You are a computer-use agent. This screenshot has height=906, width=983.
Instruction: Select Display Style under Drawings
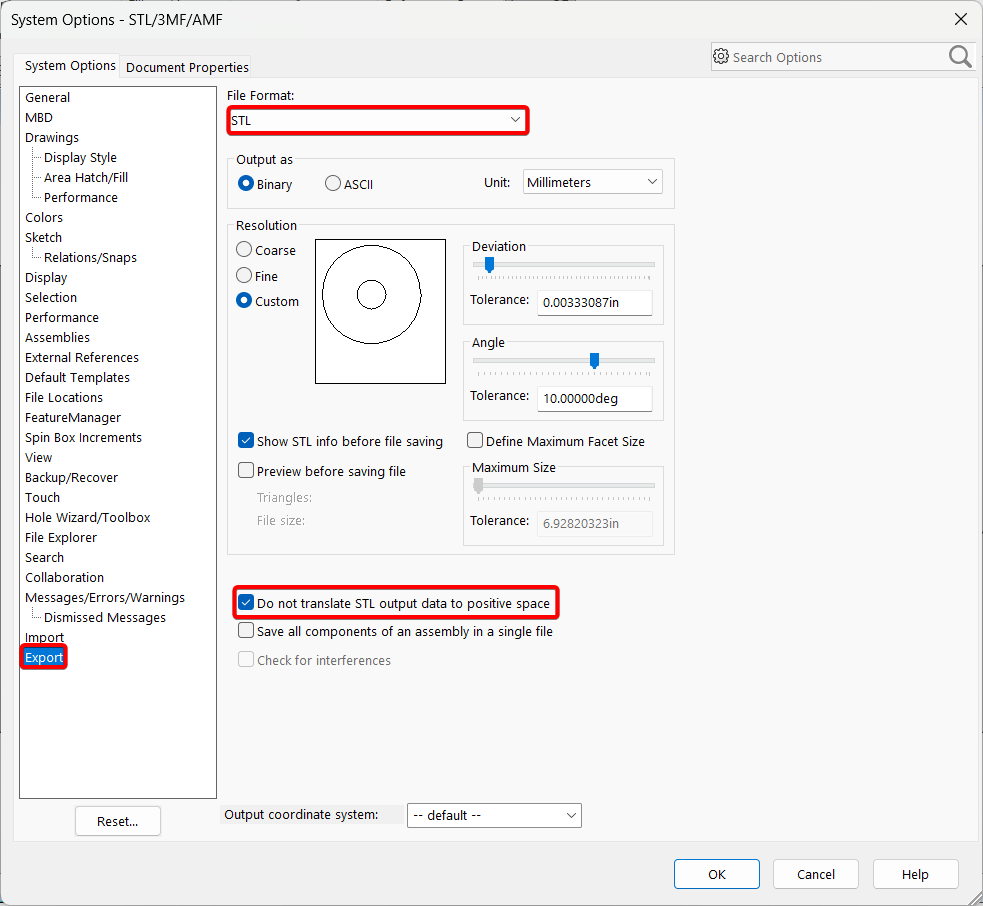coord(80,158)
